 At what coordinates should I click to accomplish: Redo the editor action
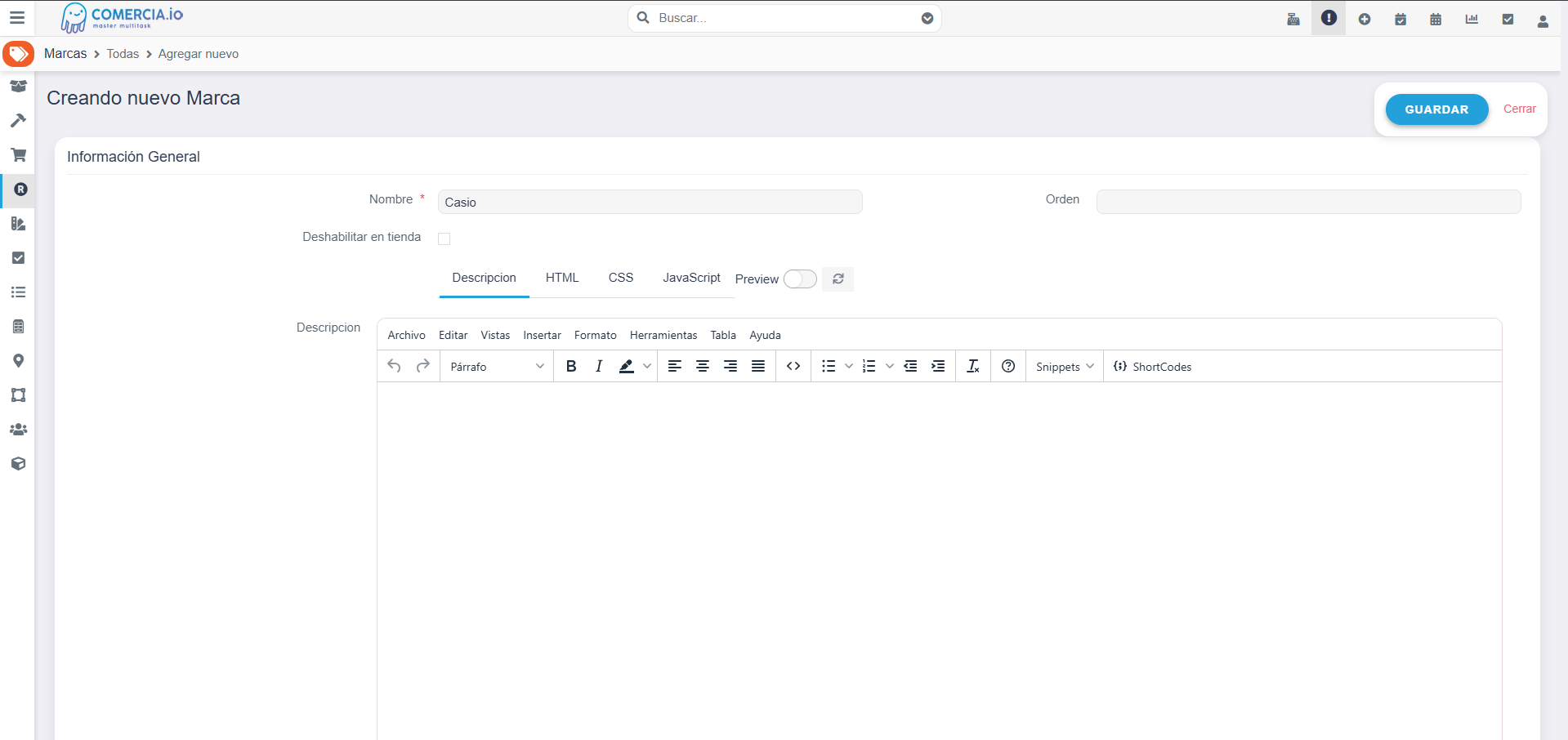point(422,366)
